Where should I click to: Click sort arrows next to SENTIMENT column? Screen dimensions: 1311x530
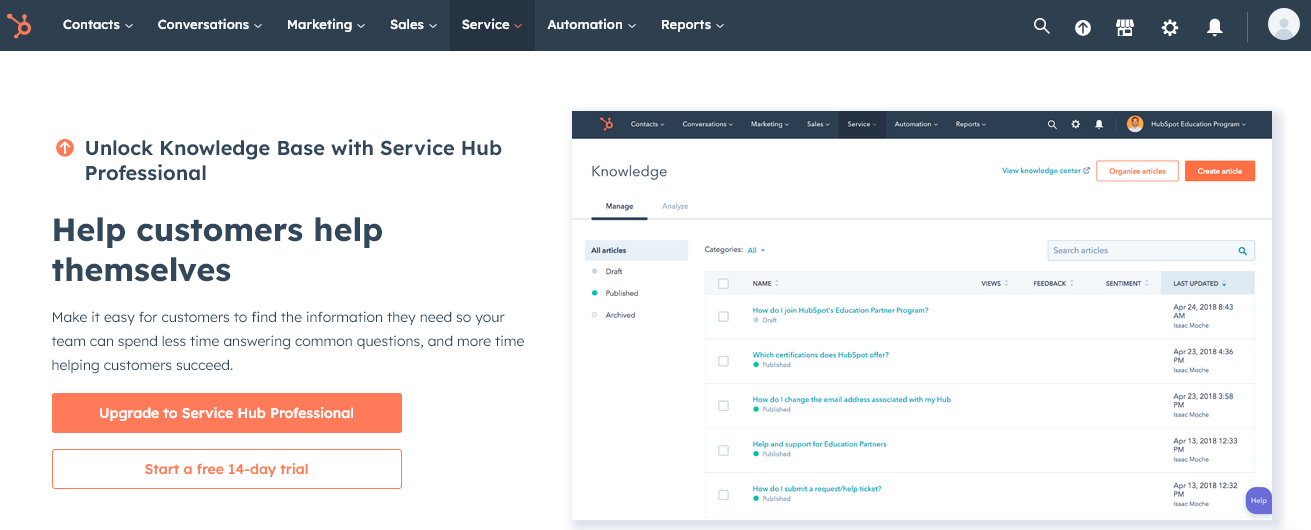point(1147,284)
